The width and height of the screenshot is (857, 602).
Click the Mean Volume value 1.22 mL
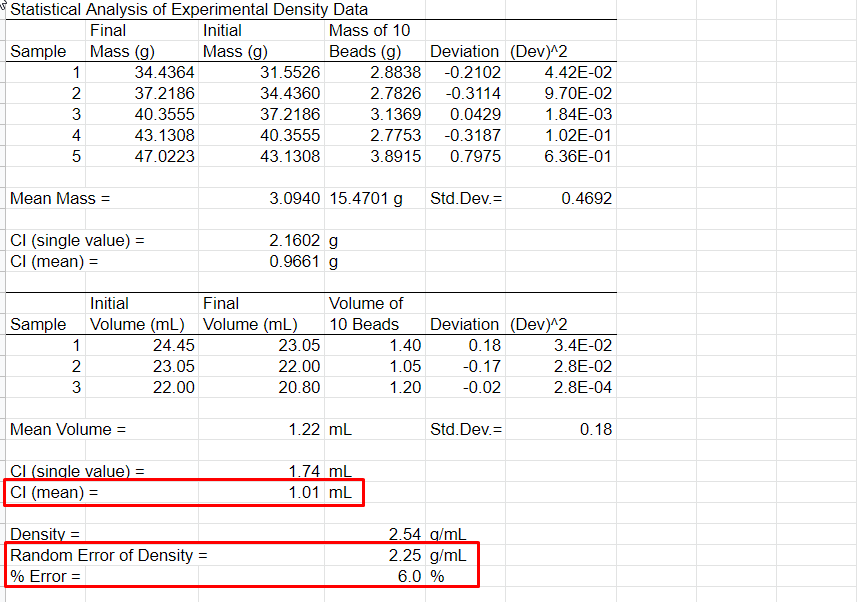pyautogui.click(x=304, y=424)
